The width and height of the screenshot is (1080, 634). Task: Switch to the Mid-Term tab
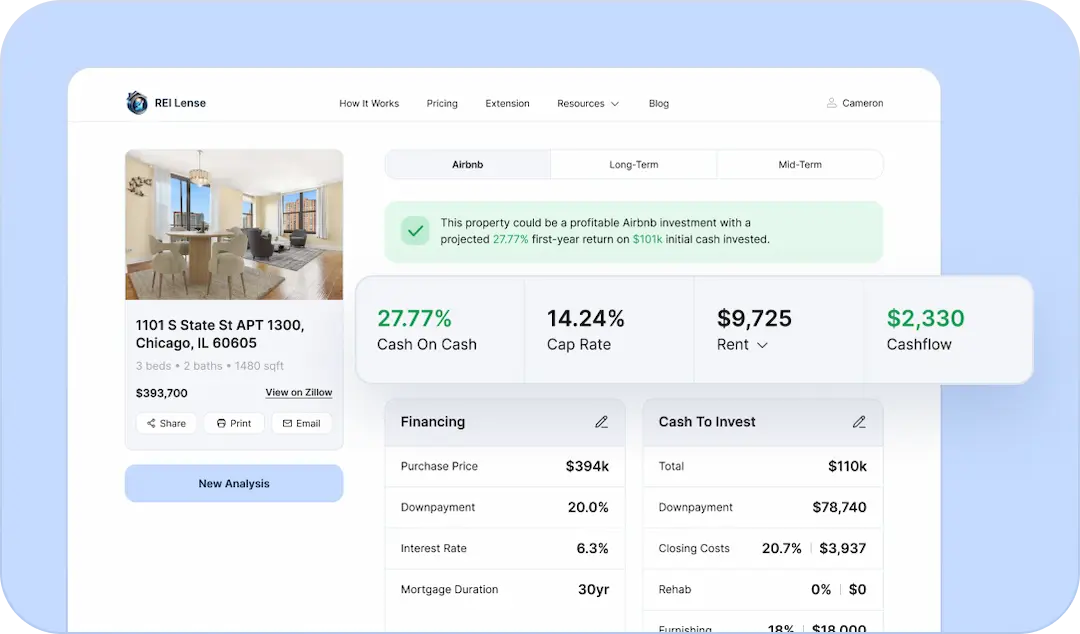(800, 164)
